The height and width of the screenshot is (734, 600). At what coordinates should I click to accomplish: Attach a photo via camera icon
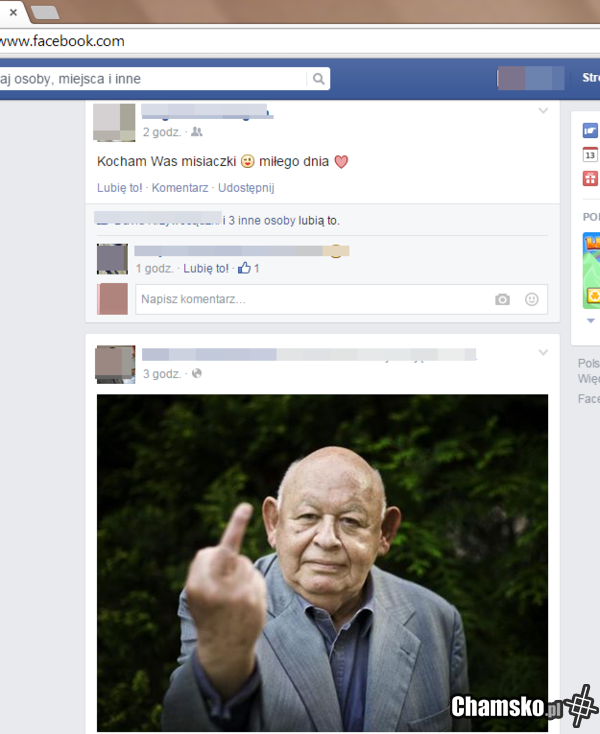[502, 299]
